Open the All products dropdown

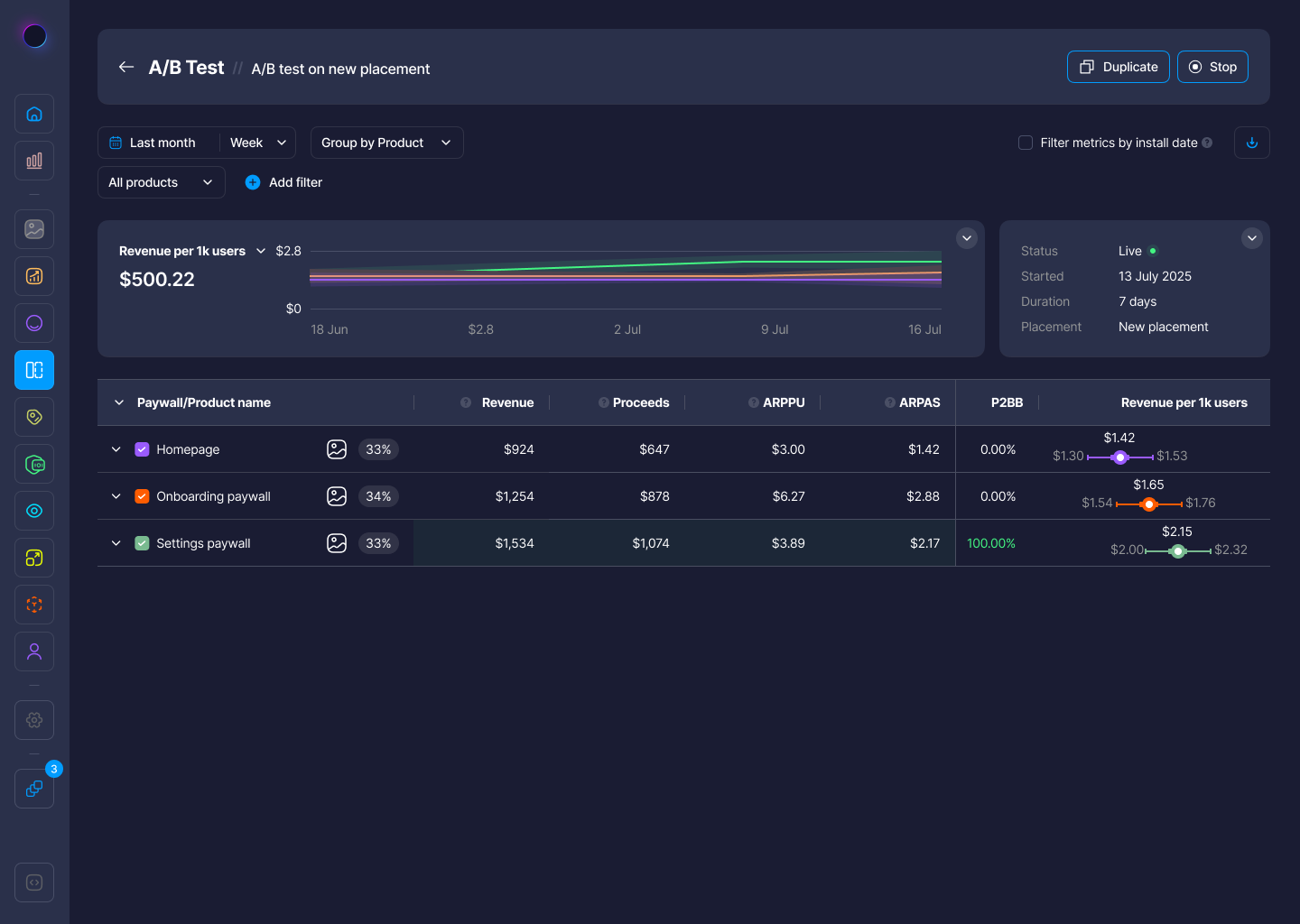coord(161,182)
